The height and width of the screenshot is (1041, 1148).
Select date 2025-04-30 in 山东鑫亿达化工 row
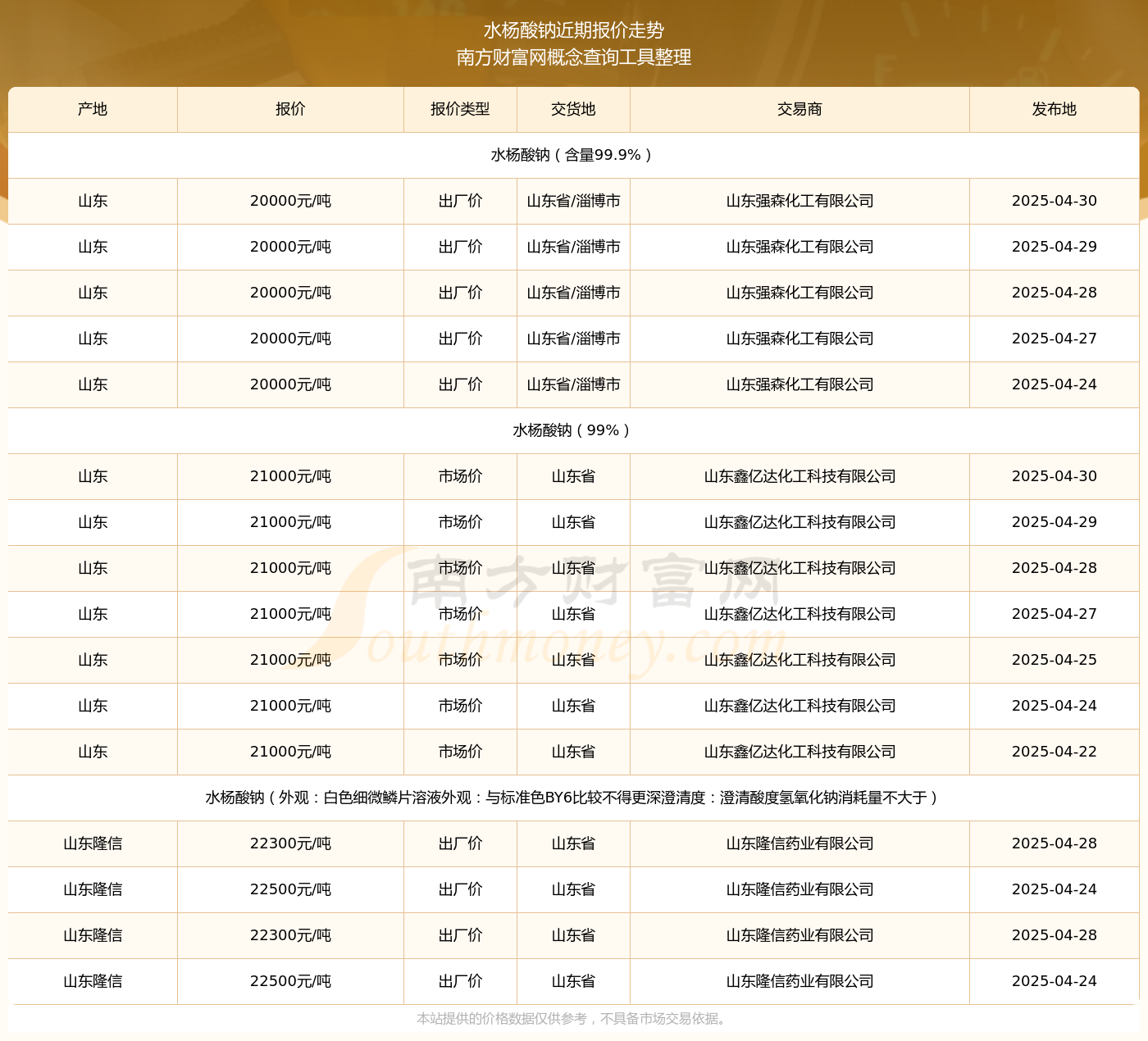click(1054, 476)
